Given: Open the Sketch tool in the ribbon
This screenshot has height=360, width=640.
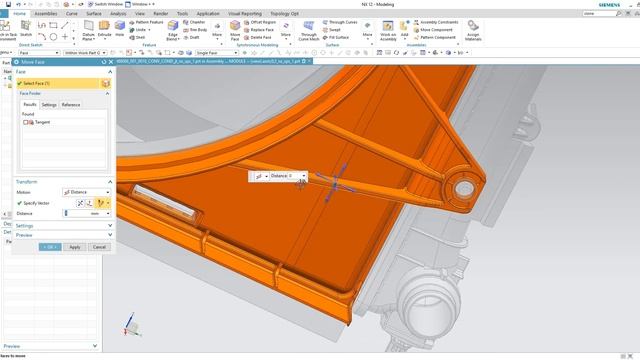Looking at the screenshot, I should [26, 29].
